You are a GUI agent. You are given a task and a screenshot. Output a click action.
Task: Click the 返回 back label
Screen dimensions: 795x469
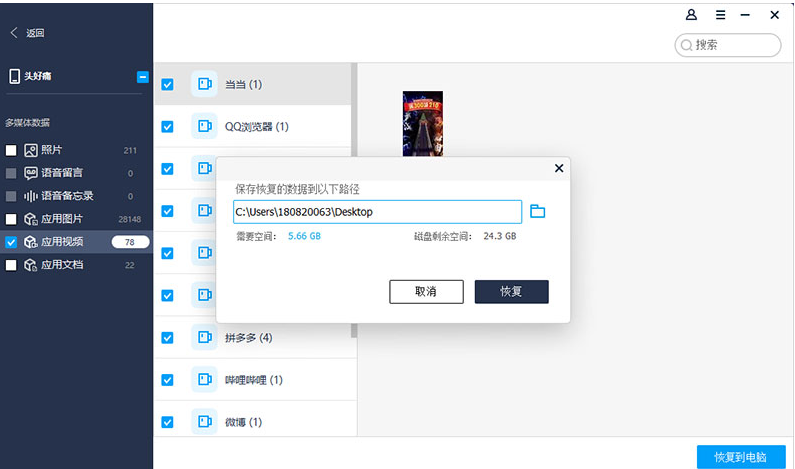click(x=35, y=33)
